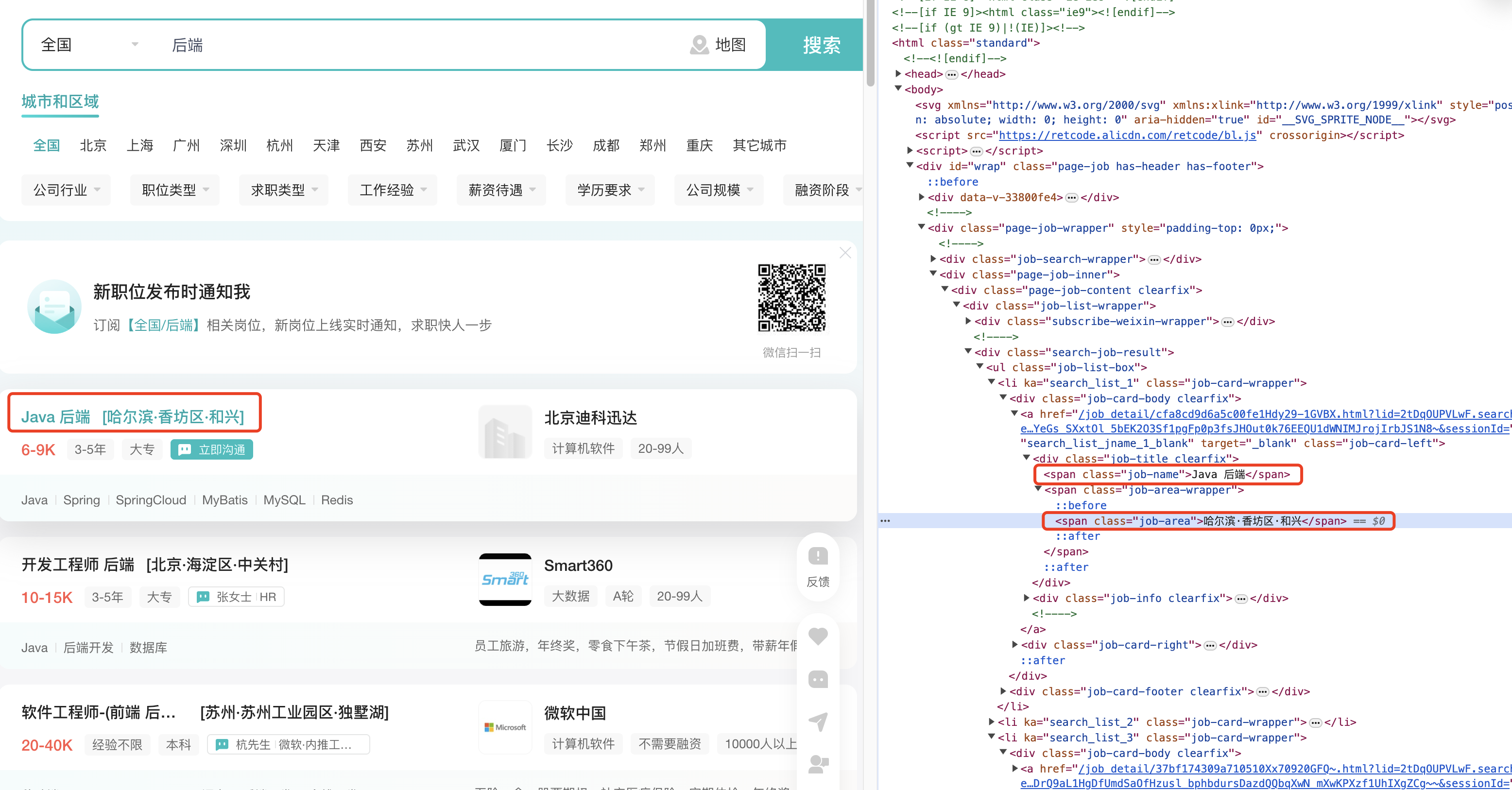The width and height of the screenshot is (1512, 790).
Task: Click the chat icon beside 张女士 HR
Action: tap(203, 597)
